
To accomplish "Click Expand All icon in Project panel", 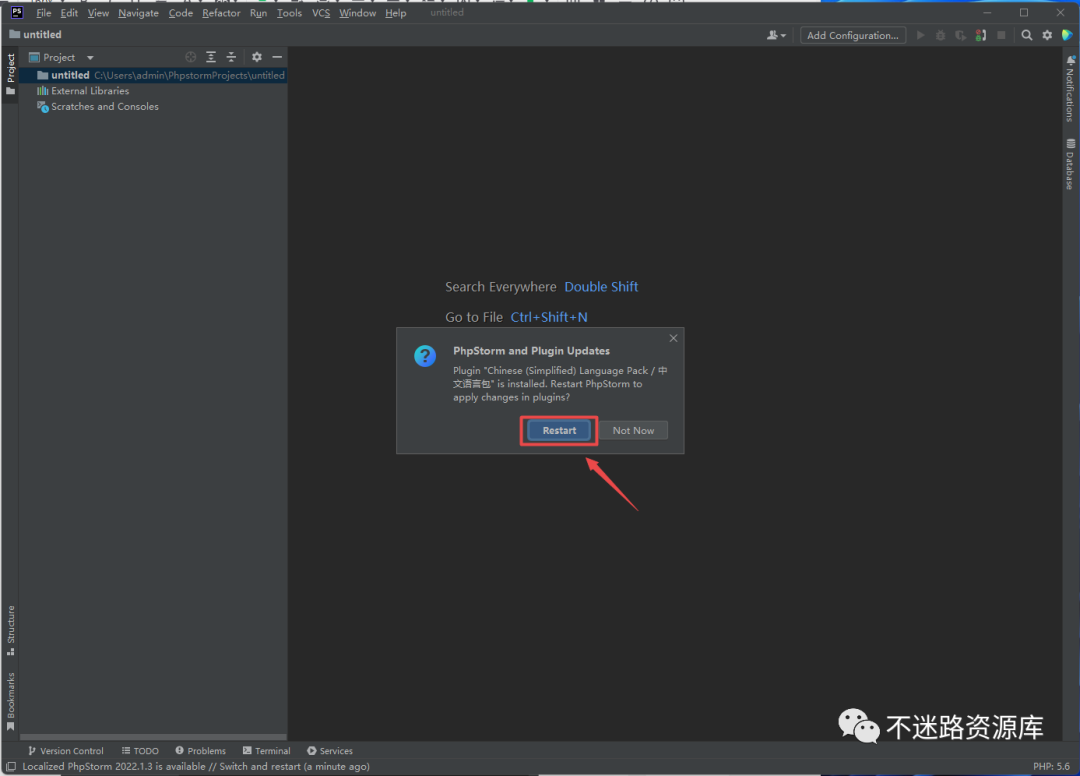I will (211, 57).
